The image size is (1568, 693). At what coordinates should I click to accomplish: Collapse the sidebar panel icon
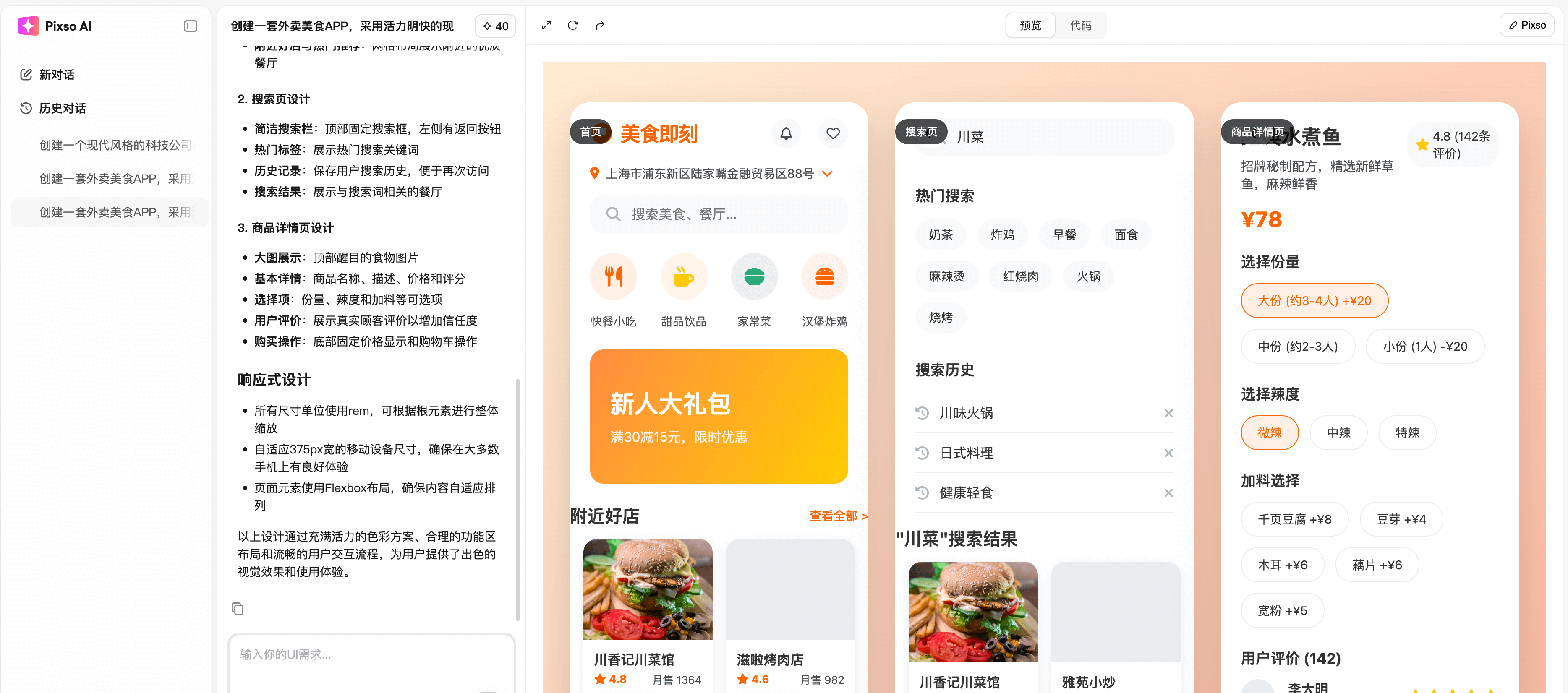[190, 26]
